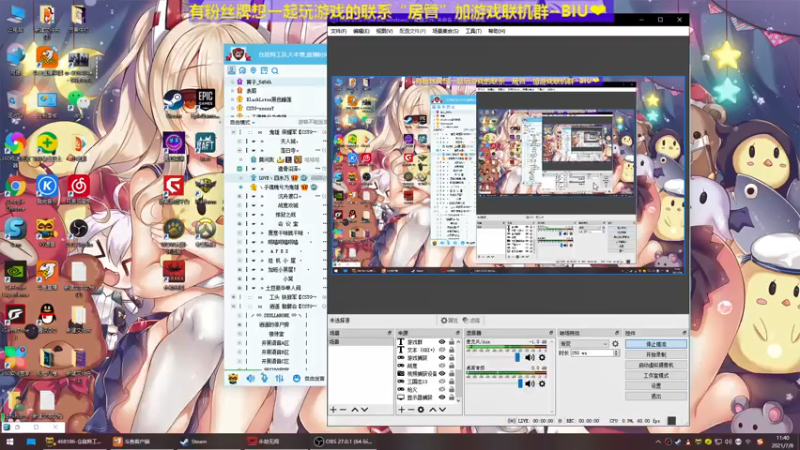
Task: Open transition properties gear icon
Action: pyautogui.click(x=615, y=344)
